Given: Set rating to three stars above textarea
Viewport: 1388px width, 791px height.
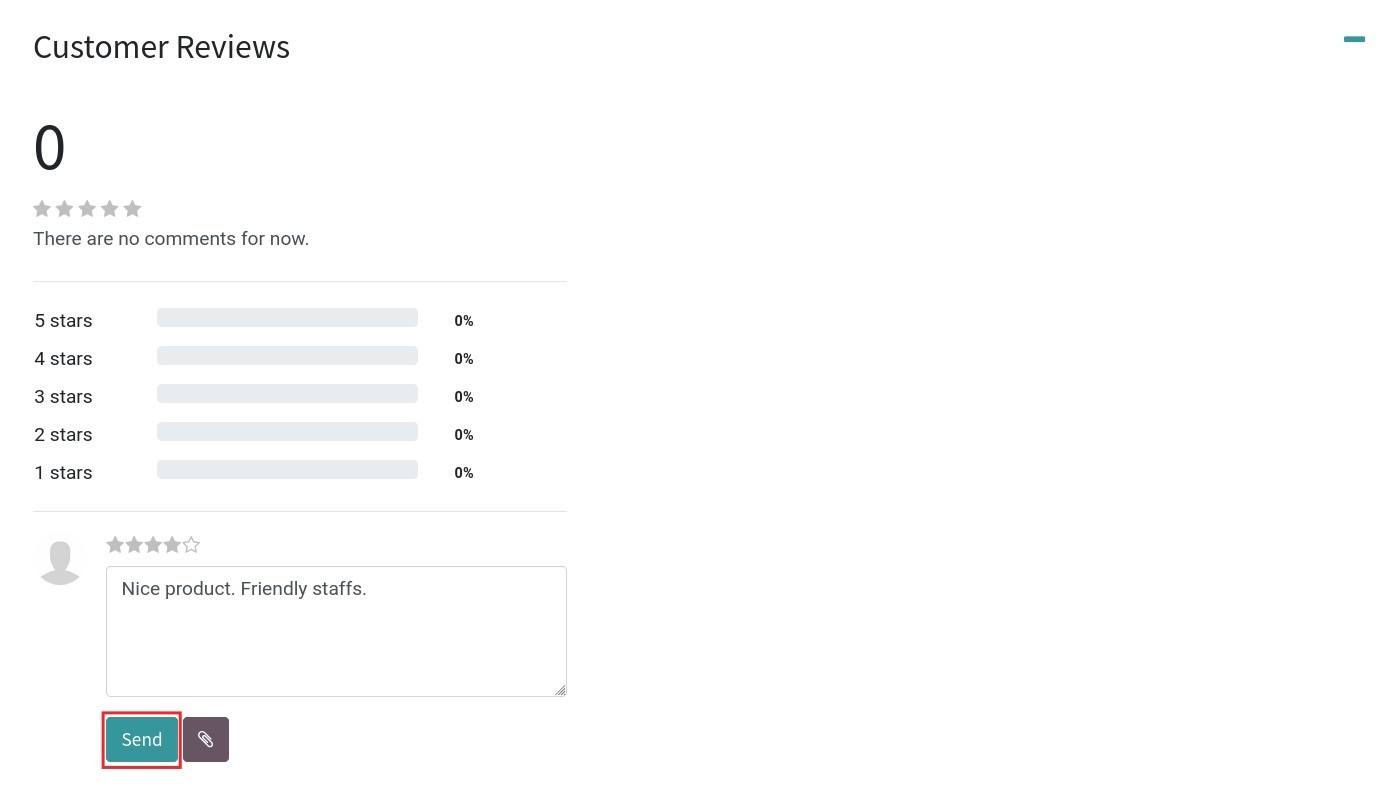Looking at the screenshot, I should pos(153,545).
